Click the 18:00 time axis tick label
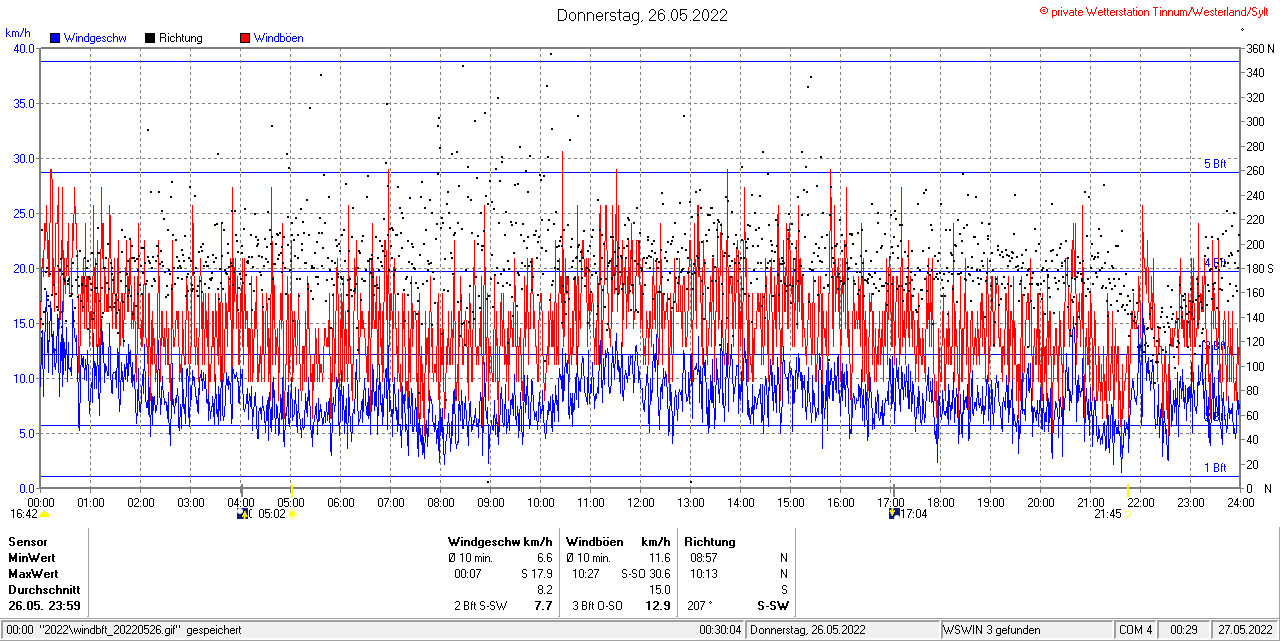The image size is (1280, 641). 941,502
